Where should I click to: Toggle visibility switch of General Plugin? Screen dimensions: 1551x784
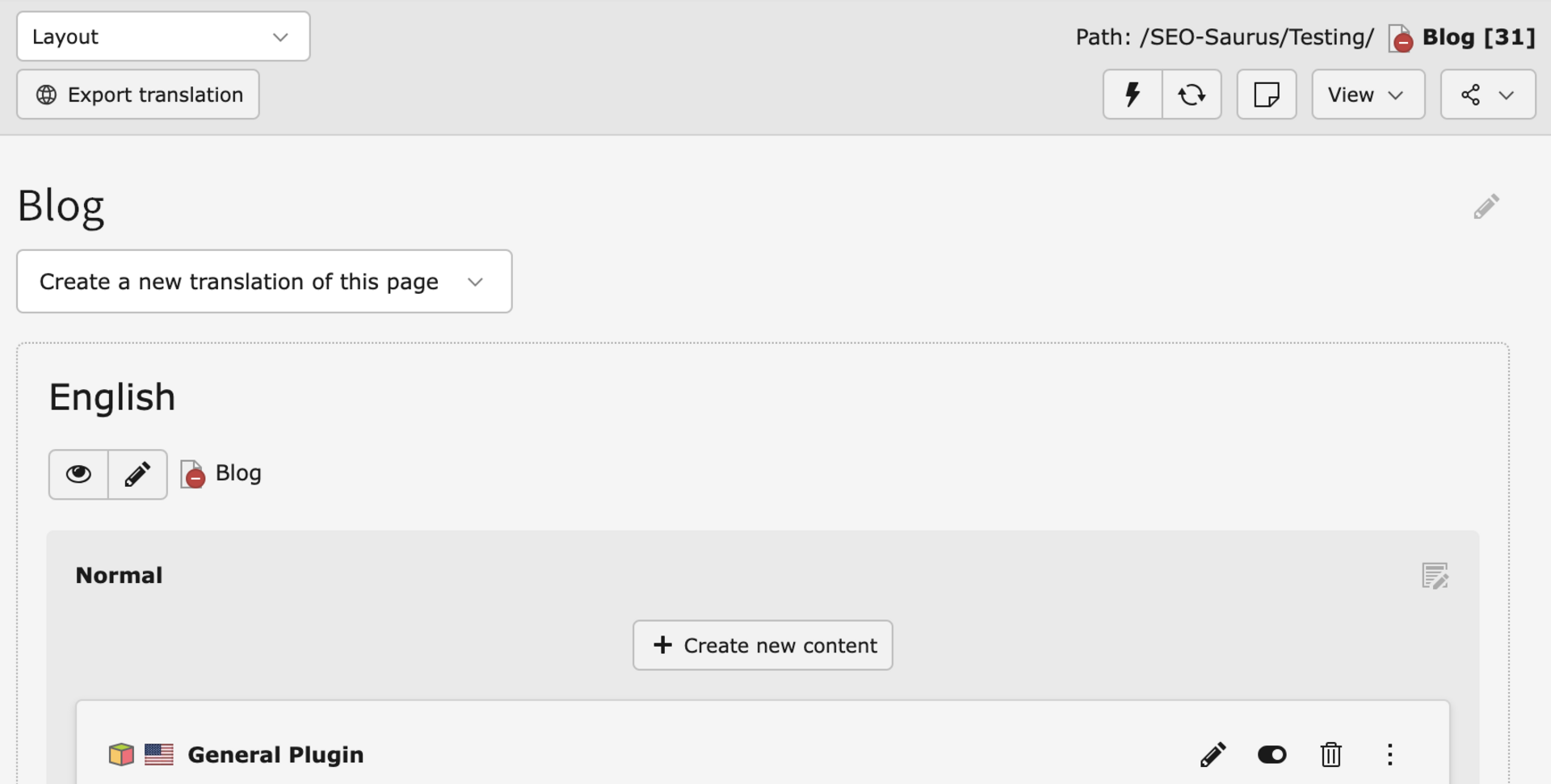click(x=1271, y=755)
